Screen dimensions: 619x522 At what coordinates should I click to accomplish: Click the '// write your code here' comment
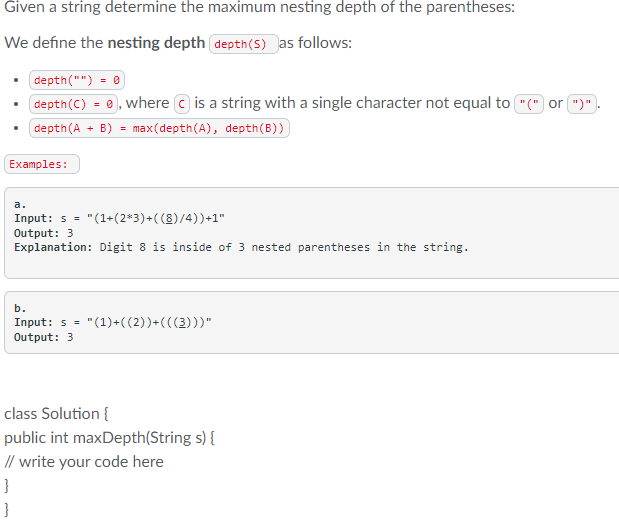(x=84, y=462)
